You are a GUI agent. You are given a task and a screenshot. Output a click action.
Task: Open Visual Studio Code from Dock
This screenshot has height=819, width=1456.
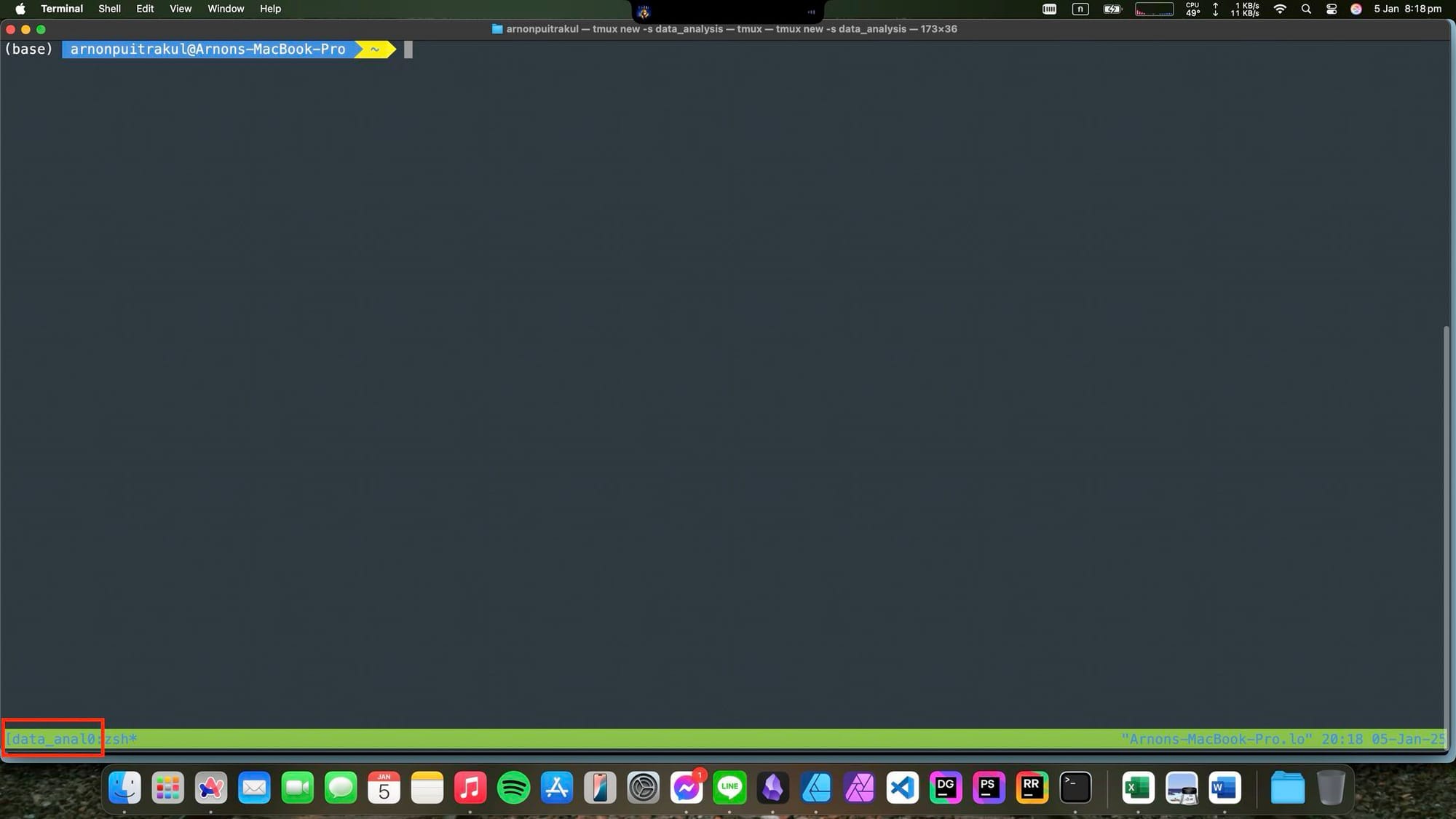click(x=901, y=789)
